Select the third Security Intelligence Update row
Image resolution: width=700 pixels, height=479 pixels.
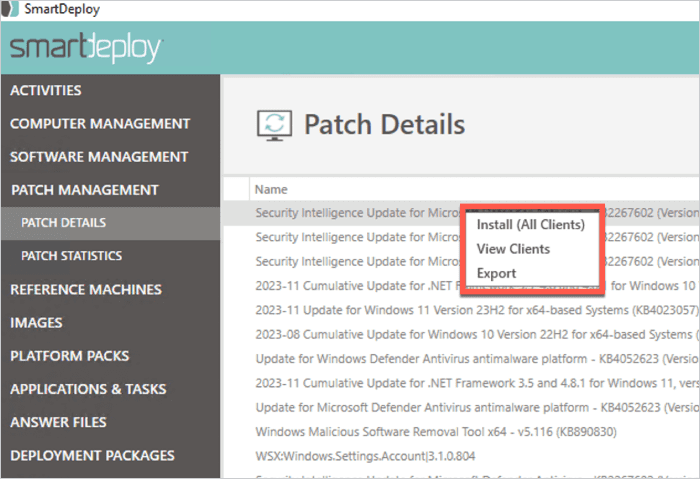coord(462,261)
